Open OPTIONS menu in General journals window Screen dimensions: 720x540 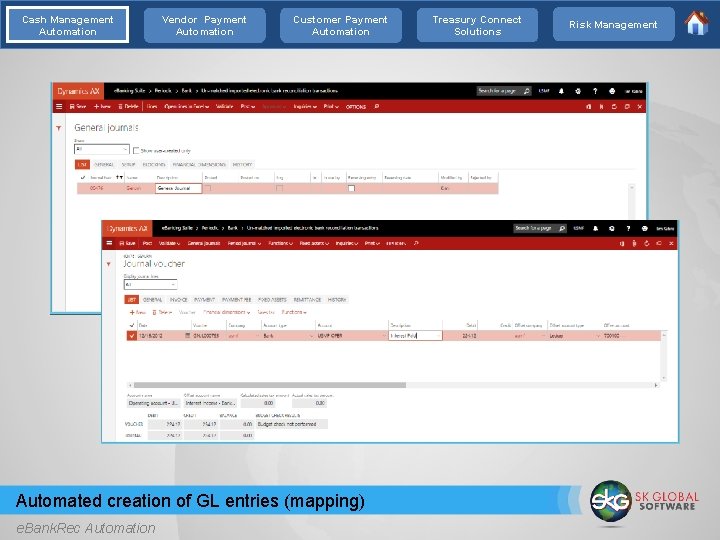[x=356, y=107]
